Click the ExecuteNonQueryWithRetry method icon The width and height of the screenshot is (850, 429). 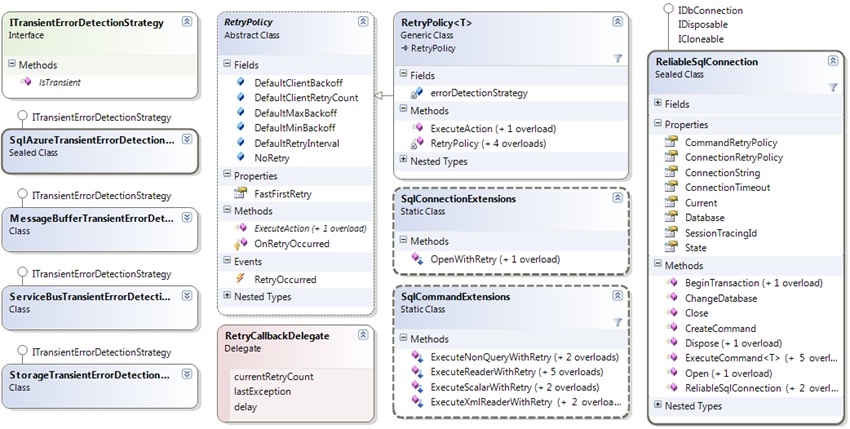[417, 357]
